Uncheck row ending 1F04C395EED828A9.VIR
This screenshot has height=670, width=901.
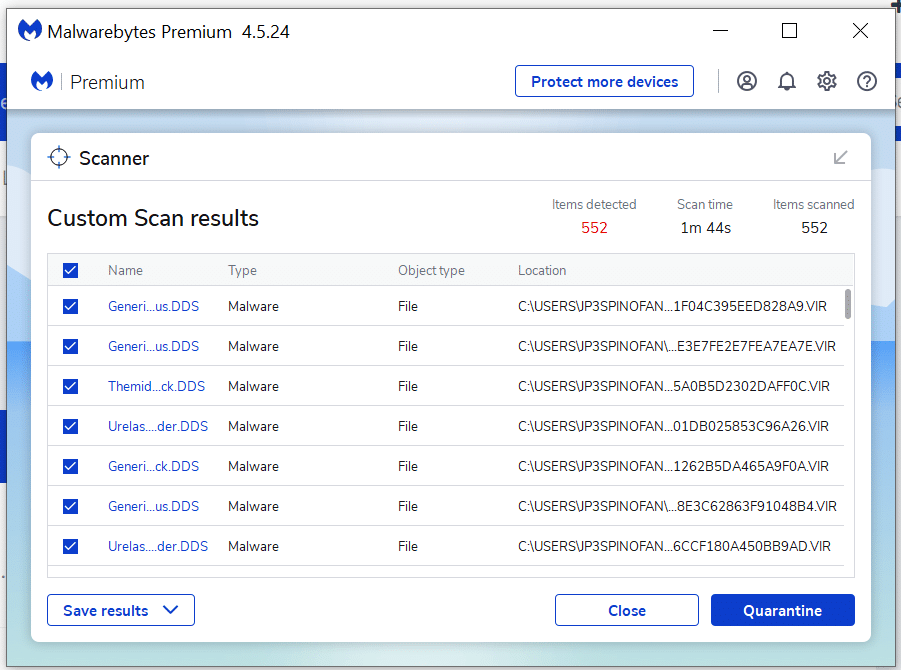71,306
